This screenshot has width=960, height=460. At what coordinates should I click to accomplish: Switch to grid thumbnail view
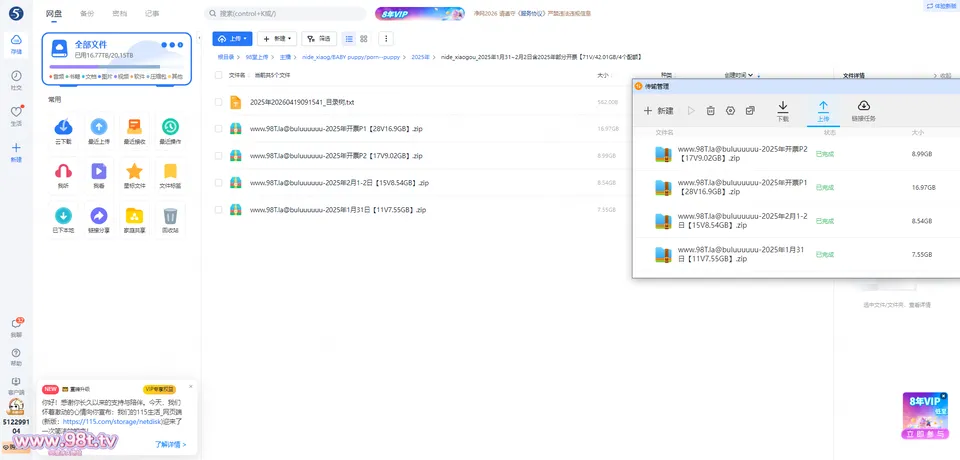tap(364, 39)
